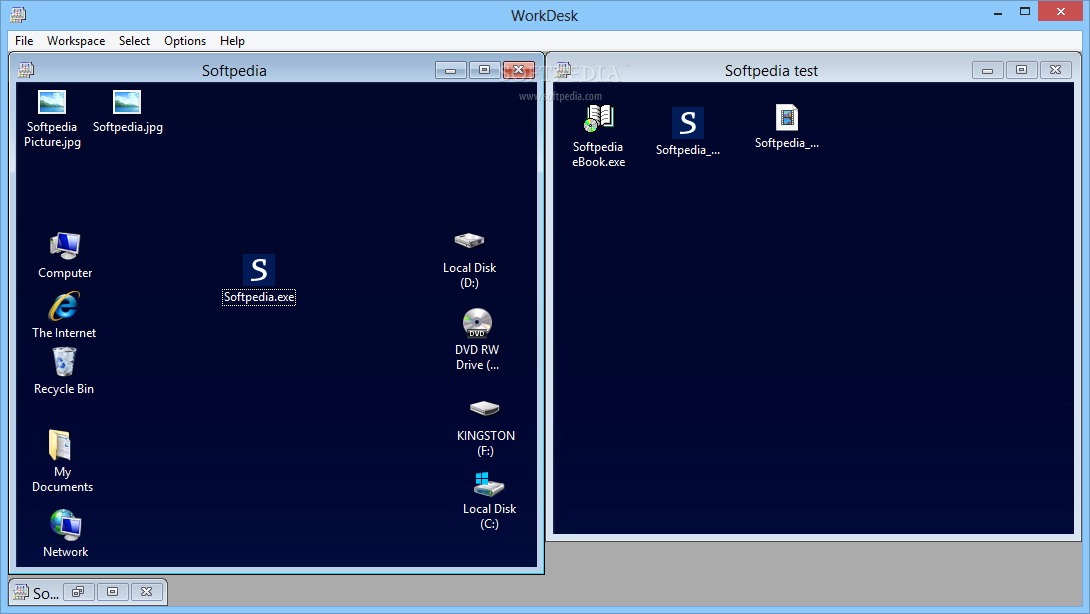Open the Options menu
The image size is (1090, 614).
pos(185,41)
